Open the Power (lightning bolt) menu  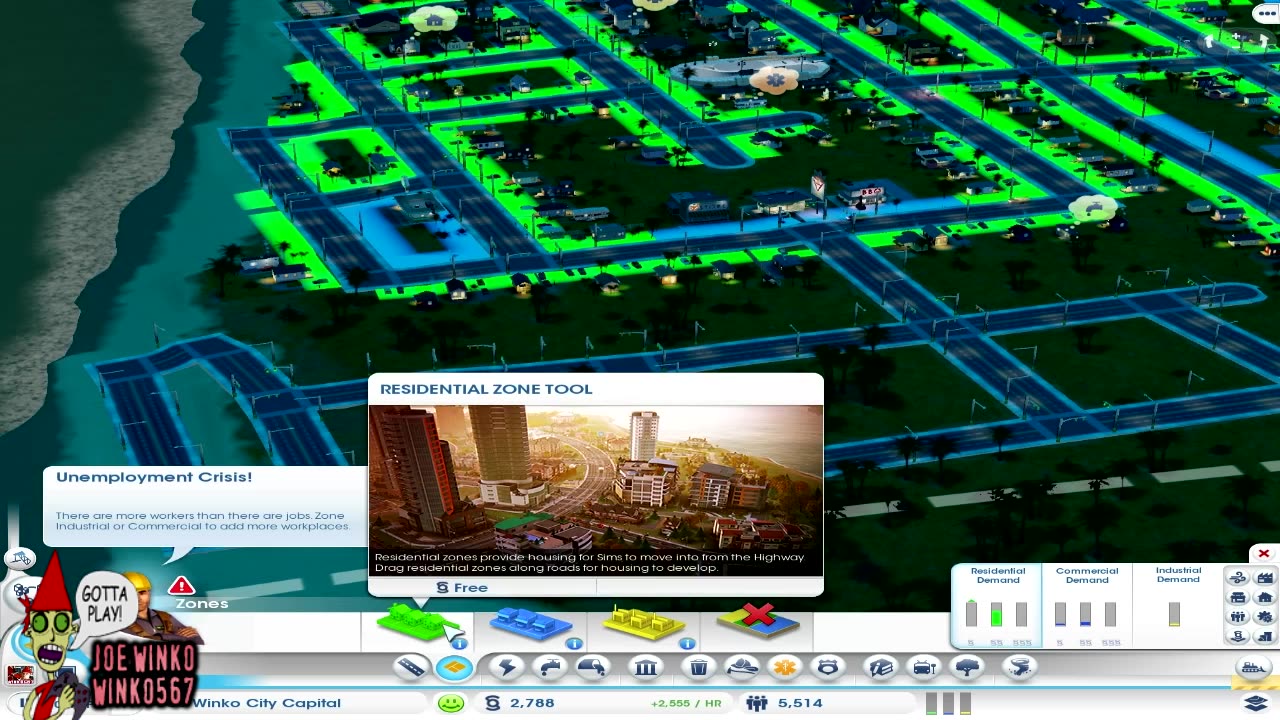tap(507, 667)
